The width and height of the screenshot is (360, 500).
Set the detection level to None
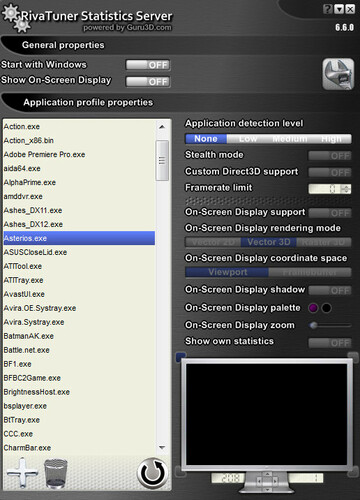[x=206, y=139]
